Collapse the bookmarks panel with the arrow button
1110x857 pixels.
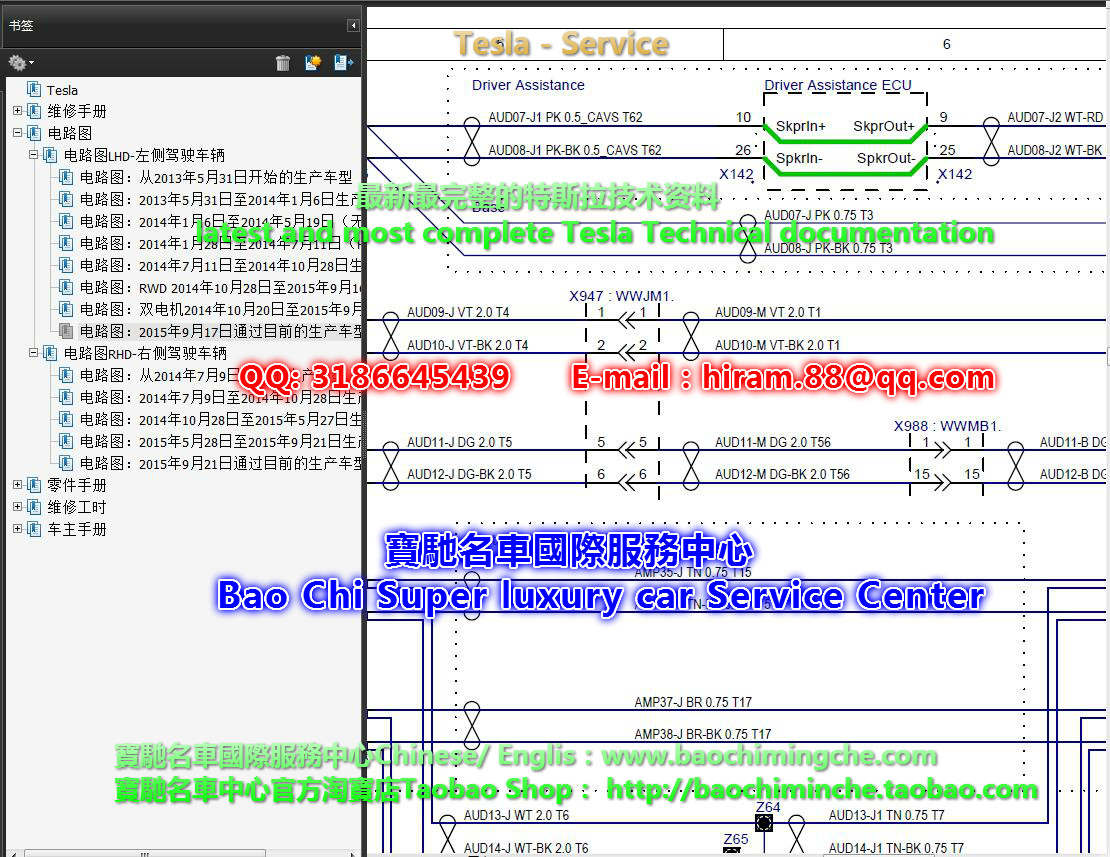[353, 25]
